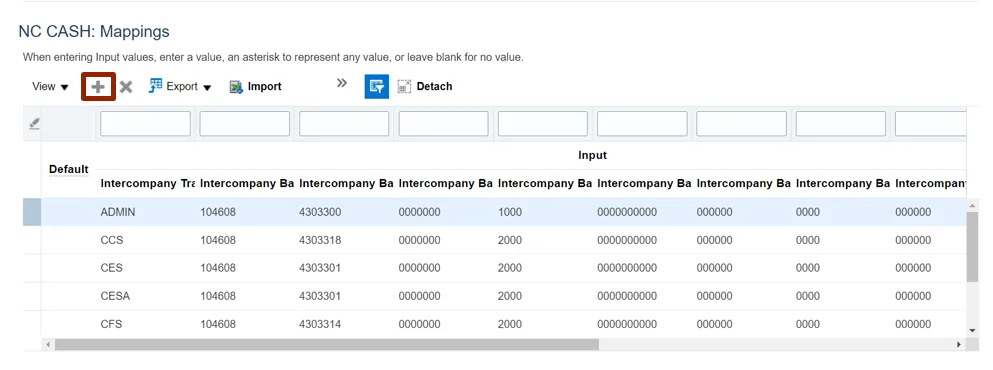Viewport: 993px width, 370px height.
Task: Click first Intercompany Transaction filter field
Action: (x=145, y=124)
